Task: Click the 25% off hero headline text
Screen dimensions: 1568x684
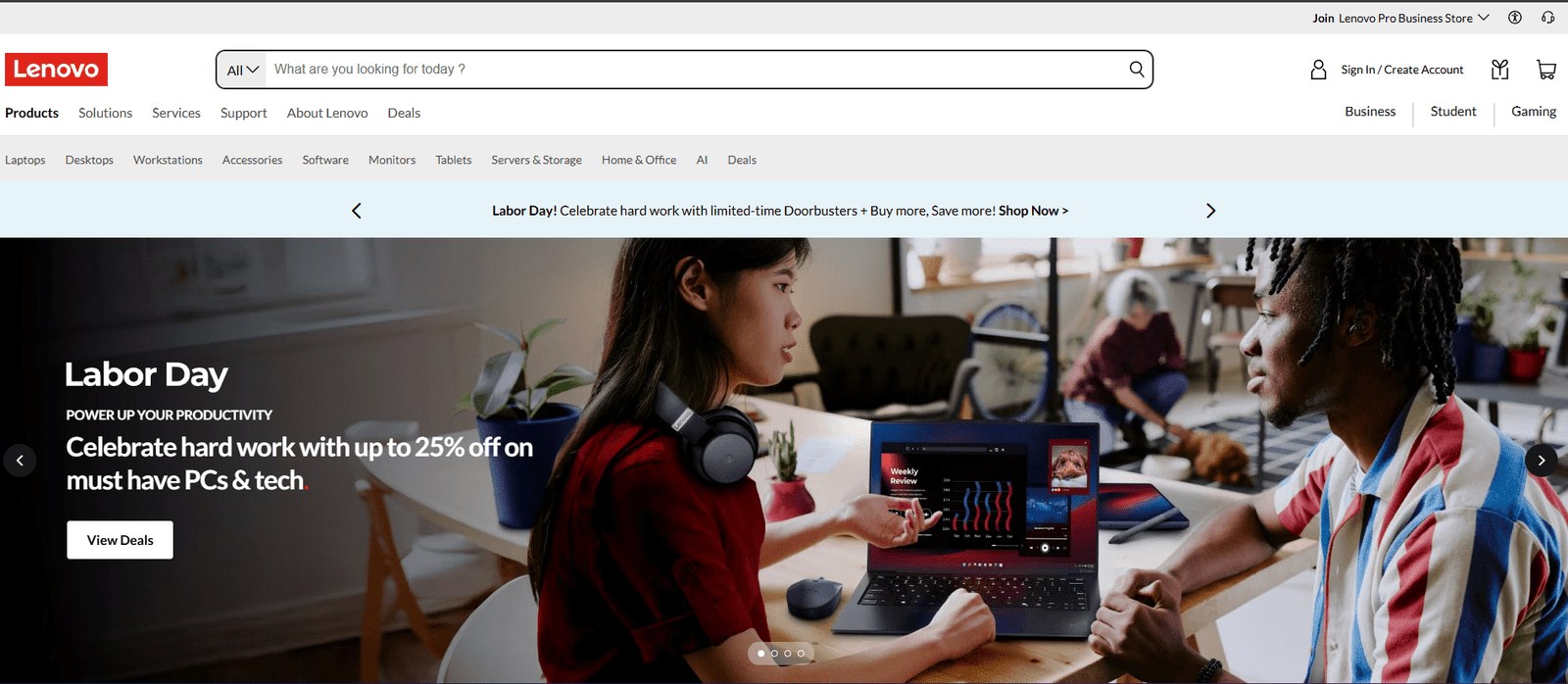Action: [x=300, y=464]
